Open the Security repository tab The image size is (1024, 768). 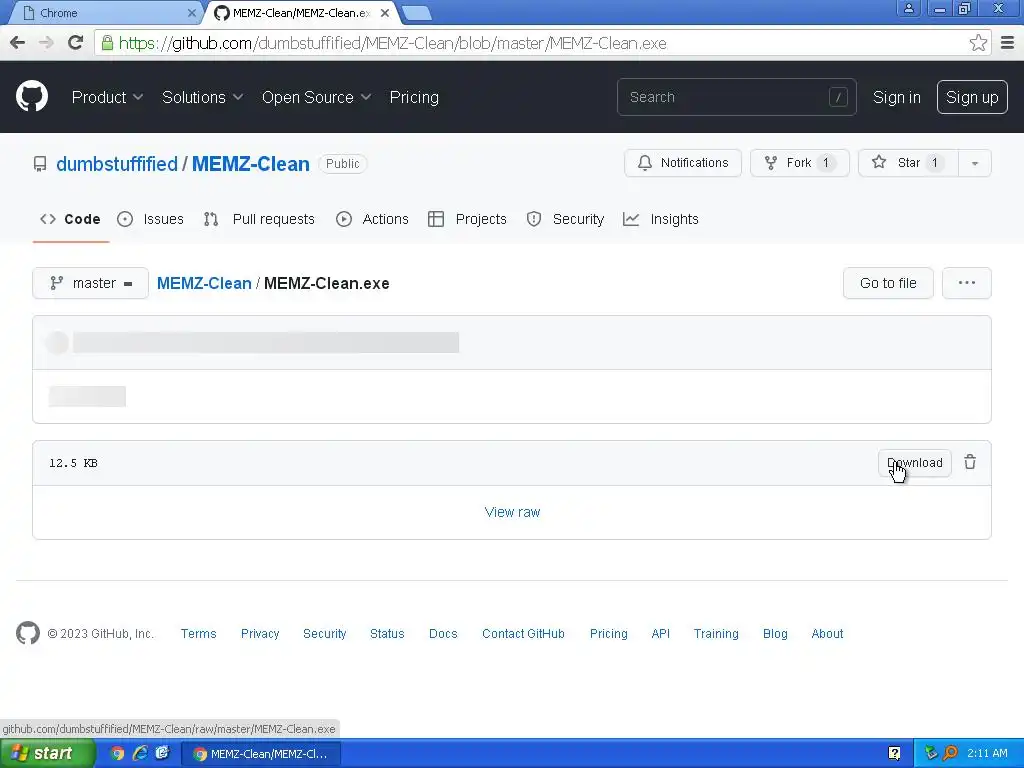566,219
